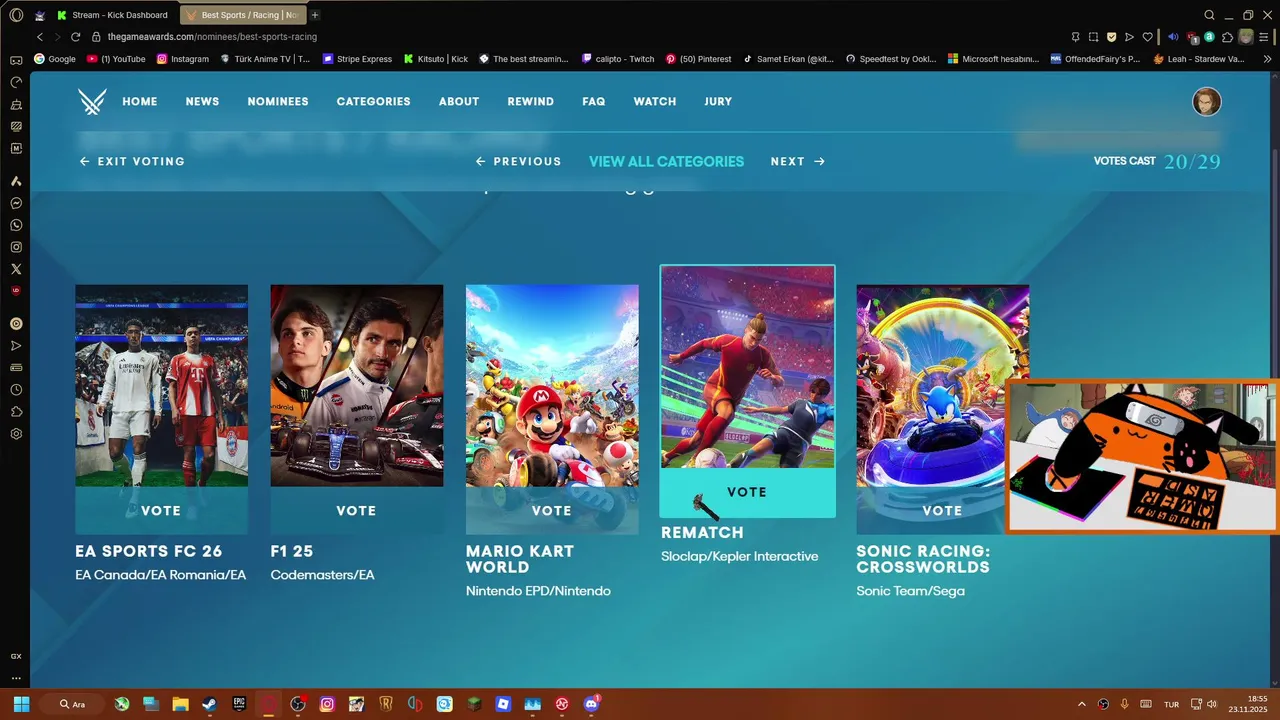Go back with the browser back arrow

pos(40,37)
